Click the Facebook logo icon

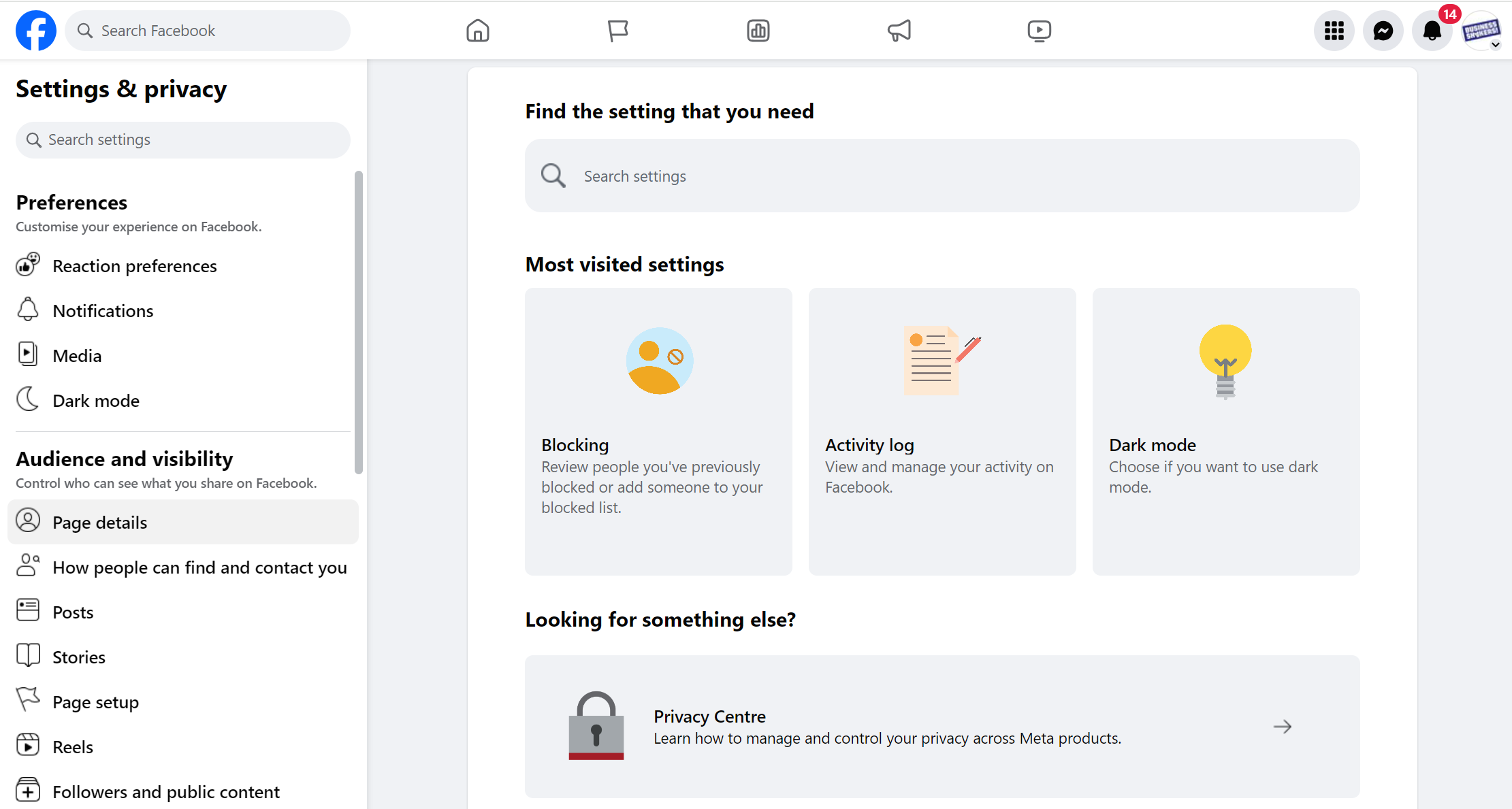36,31
